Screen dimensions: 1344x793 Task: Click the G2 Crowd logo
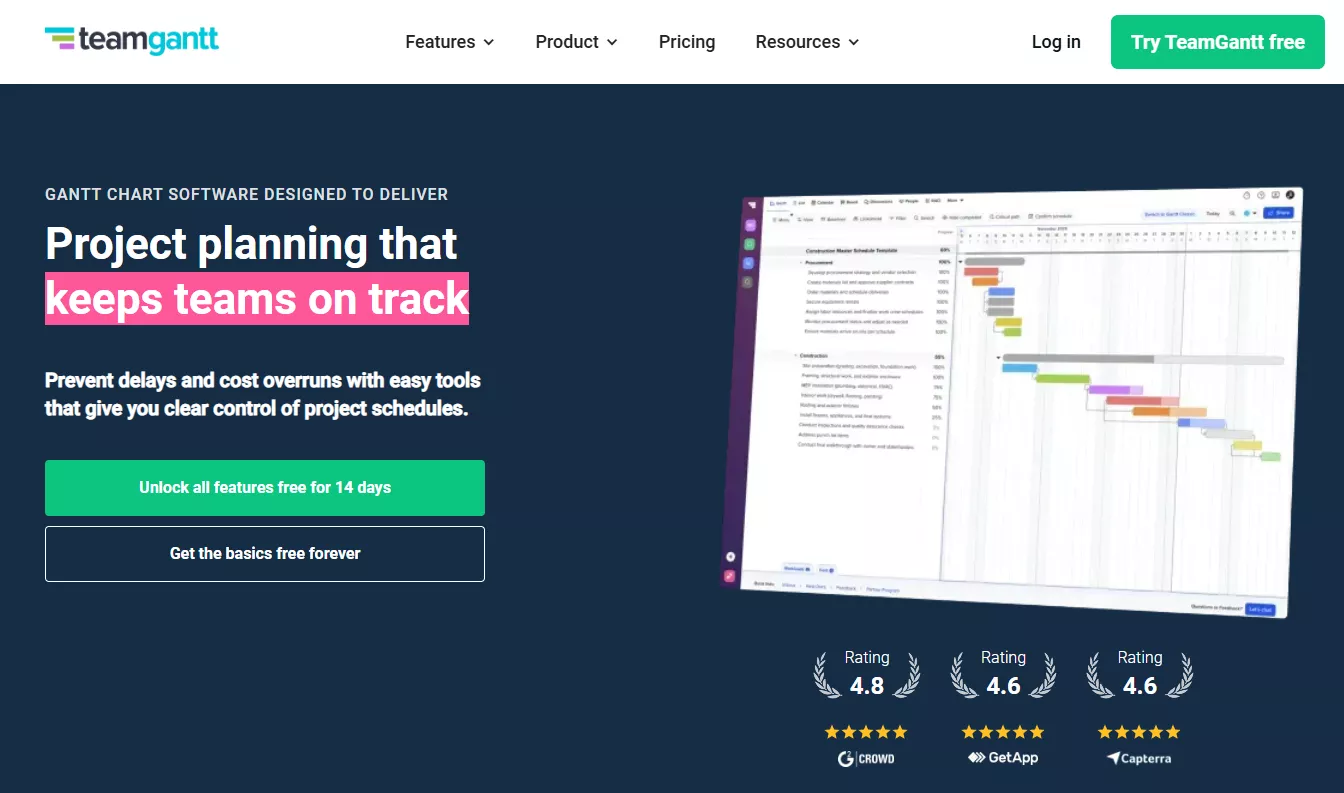(x=866, y=758)
